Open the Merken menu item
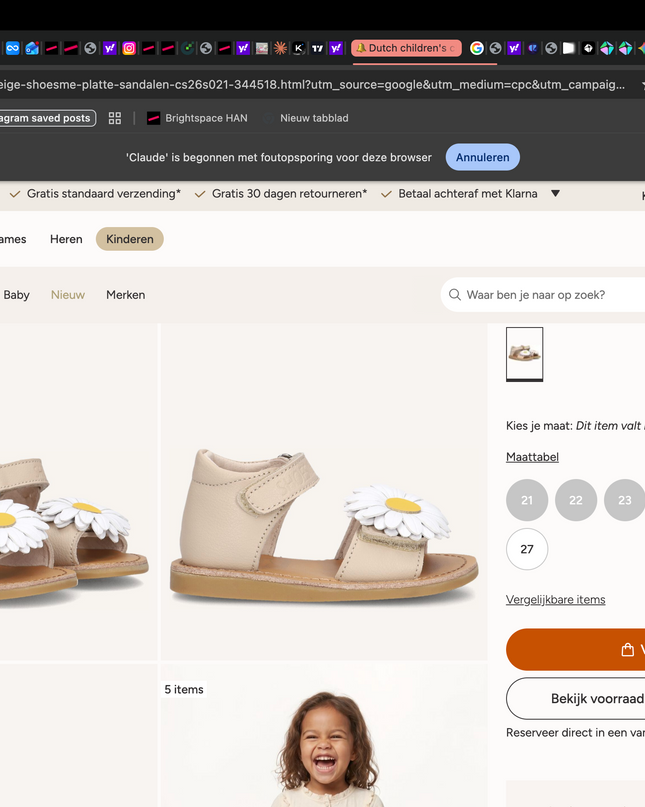This screenshot has width=645, height=807. [126, 295]
